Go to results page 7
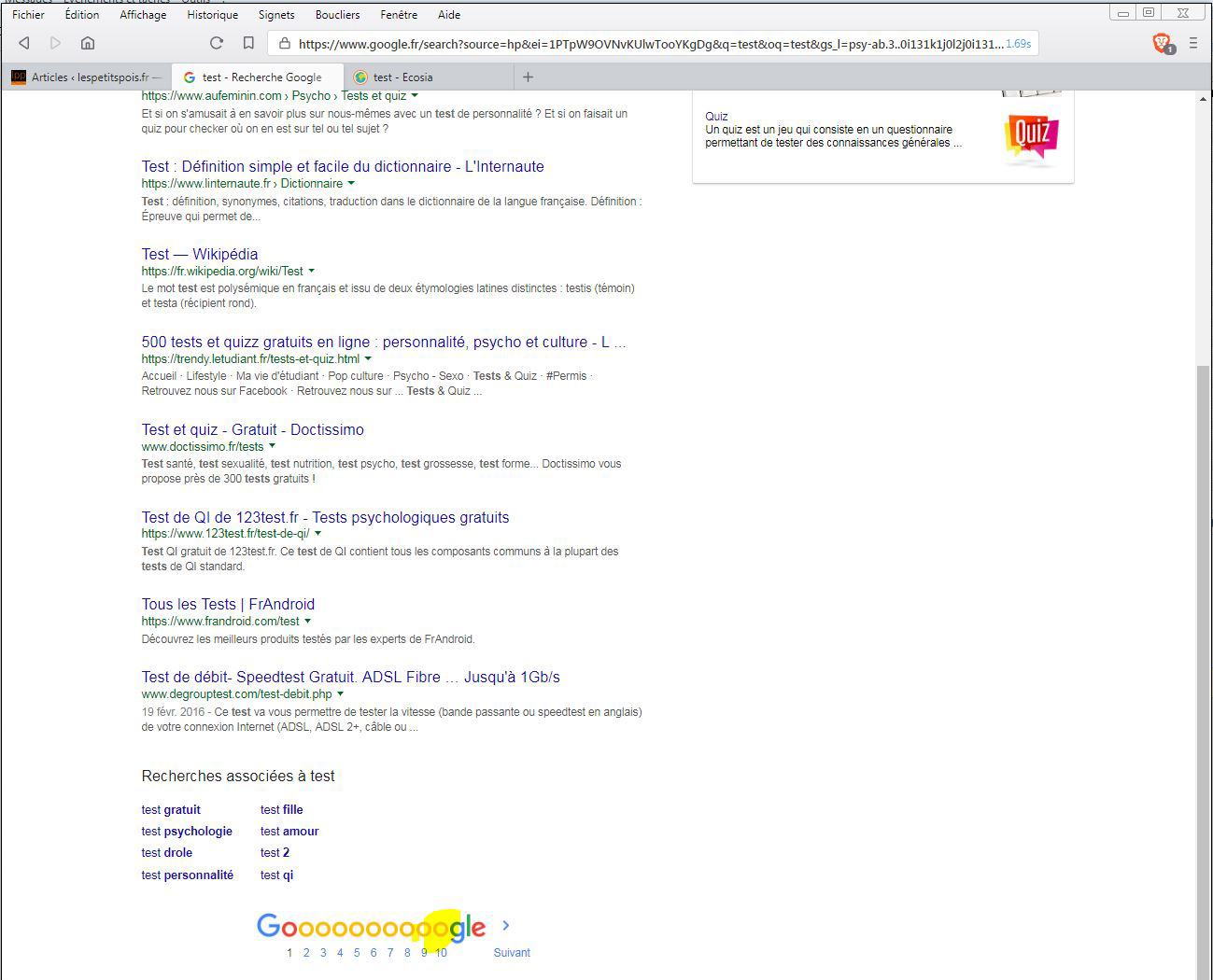1213x980 pixels. 390,953
